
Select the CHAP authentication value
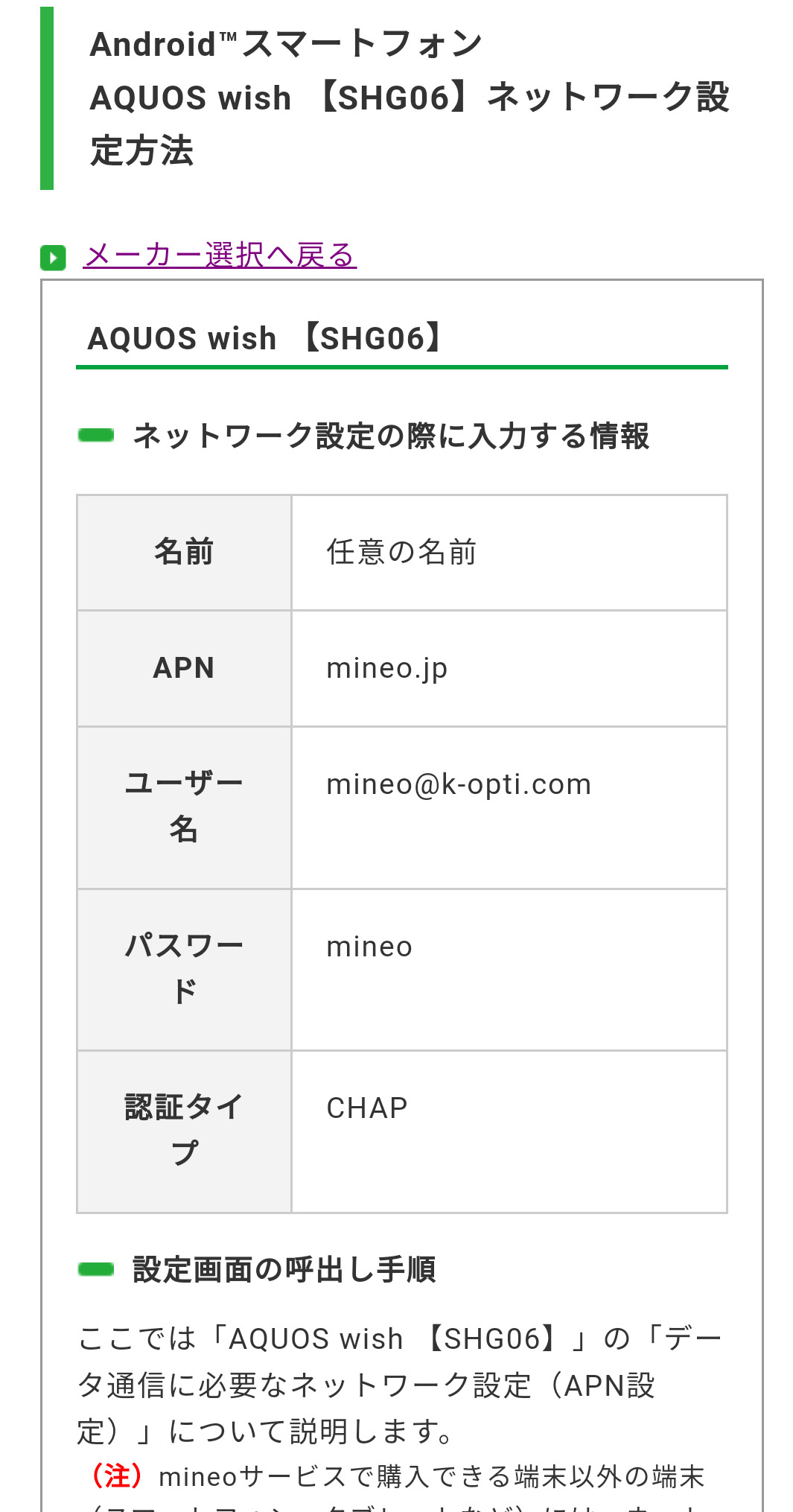[367, 1108]
